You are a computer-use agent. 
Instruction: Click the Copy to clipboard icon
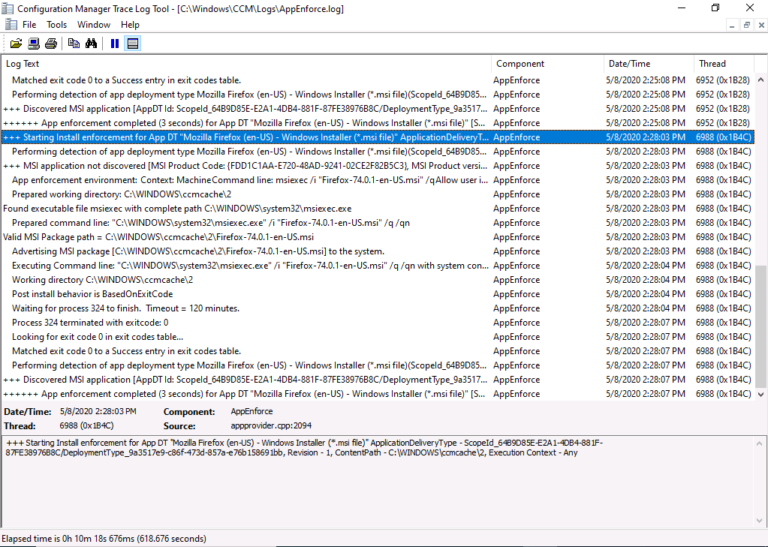pos(73,43)
